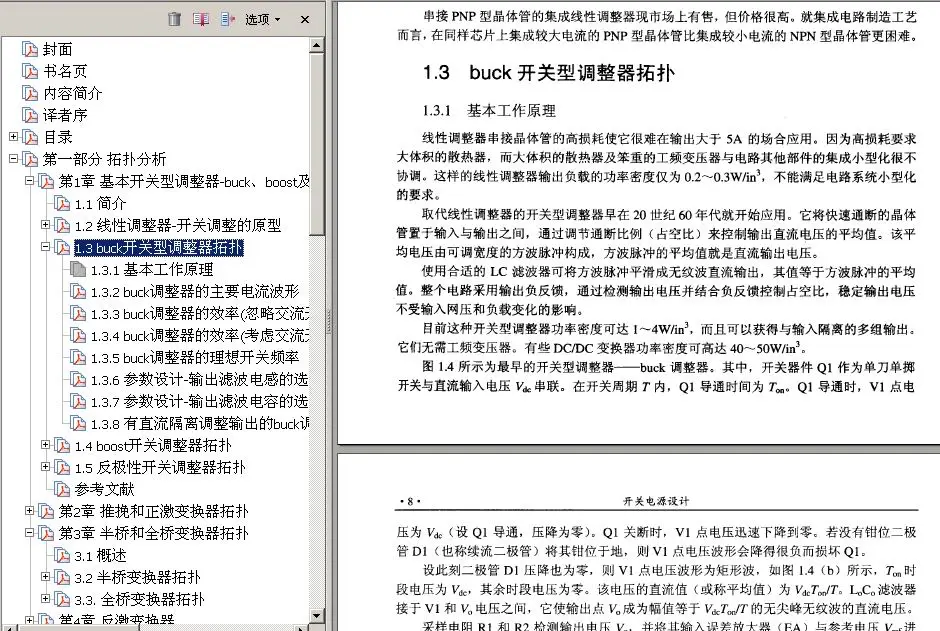Screen dimensions: 940x631
Task: Click bookmark panel scroll up arrow
Action: [x=317, y=45]
